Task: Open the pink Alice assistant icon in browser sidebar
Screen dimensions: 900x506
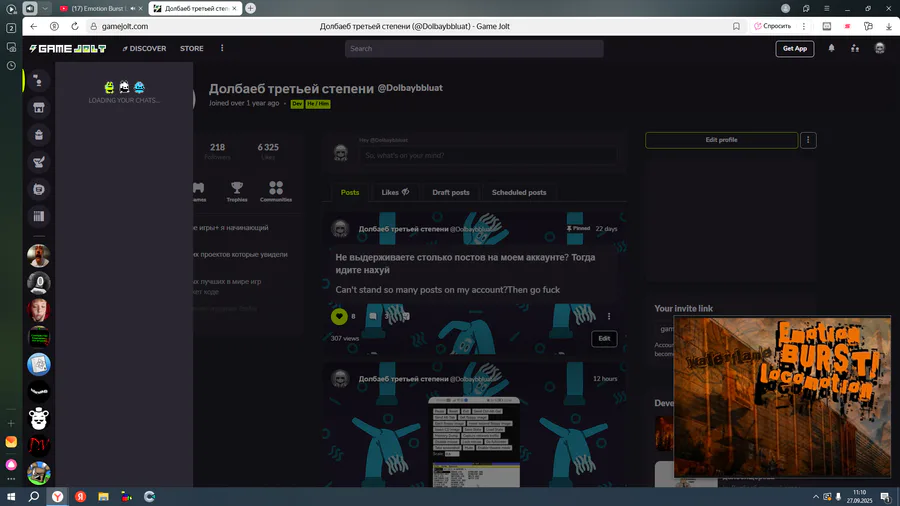Action: coord(11,465)
